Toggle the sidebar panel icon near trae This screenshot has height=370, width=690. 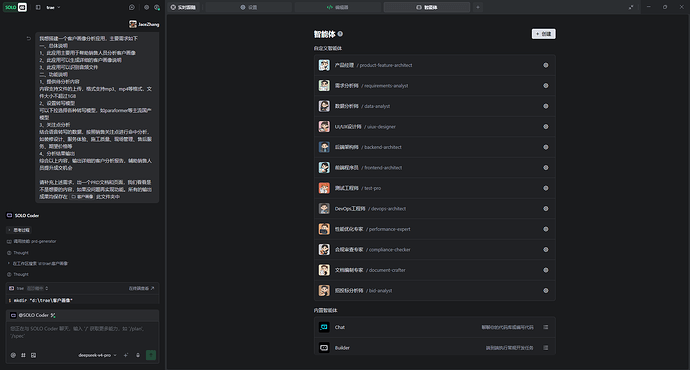38,7
